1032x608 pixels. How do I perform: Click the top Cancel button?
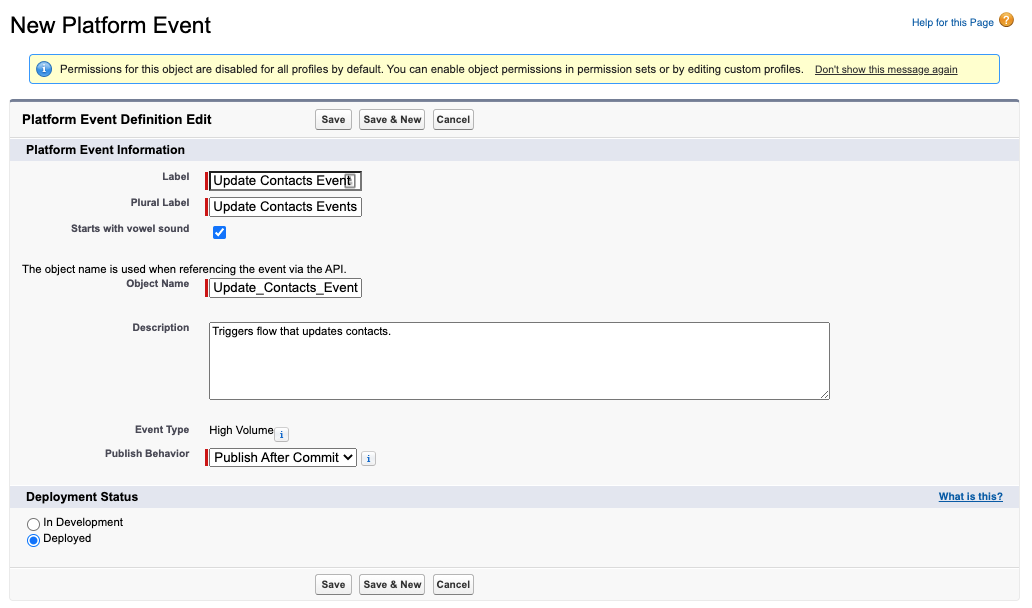click(453, 120)
